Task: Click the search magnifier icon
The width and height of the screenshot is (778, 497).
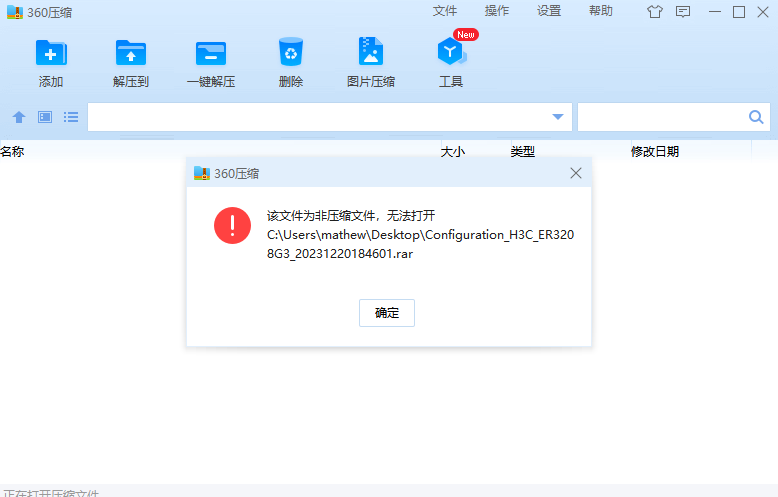Action: point(756,117)
